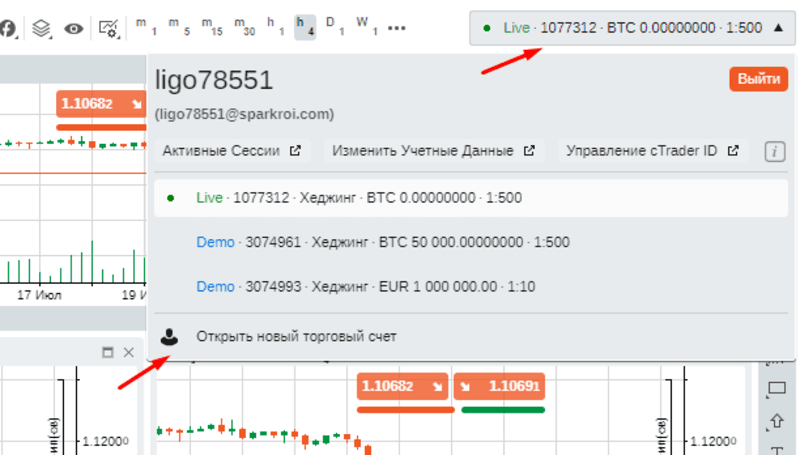Select Live account 1077312 row

click(471, 198)
